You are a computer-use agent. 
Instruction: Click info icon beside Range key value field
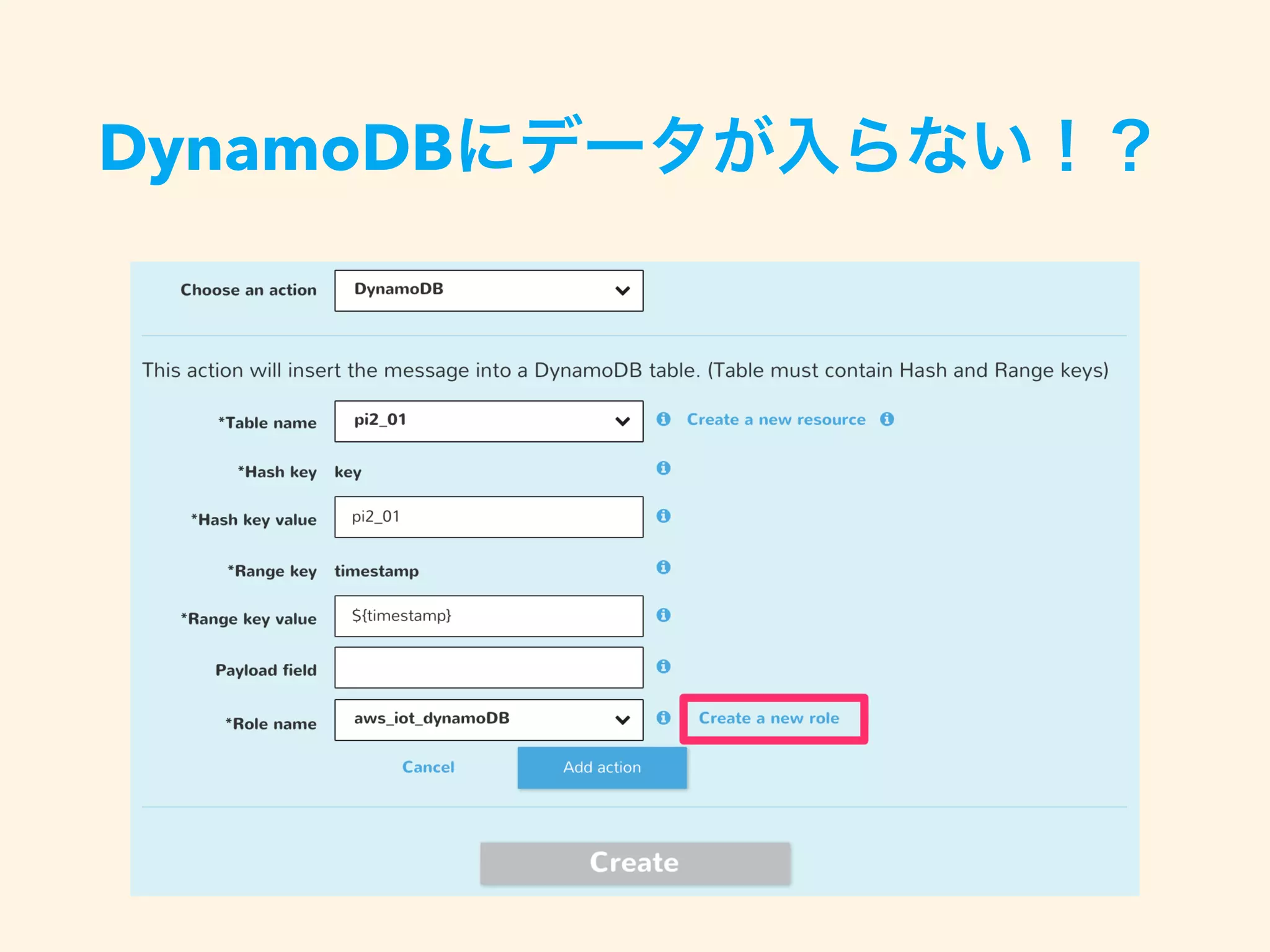point(664,615)
